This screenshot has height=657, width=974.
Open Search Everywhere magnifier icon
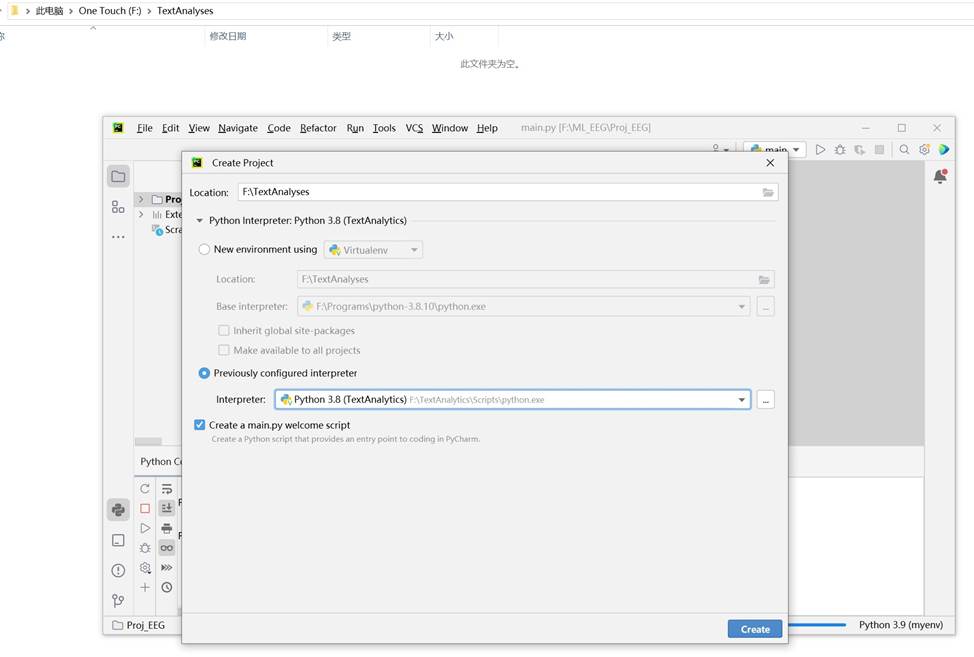(904, 148)
